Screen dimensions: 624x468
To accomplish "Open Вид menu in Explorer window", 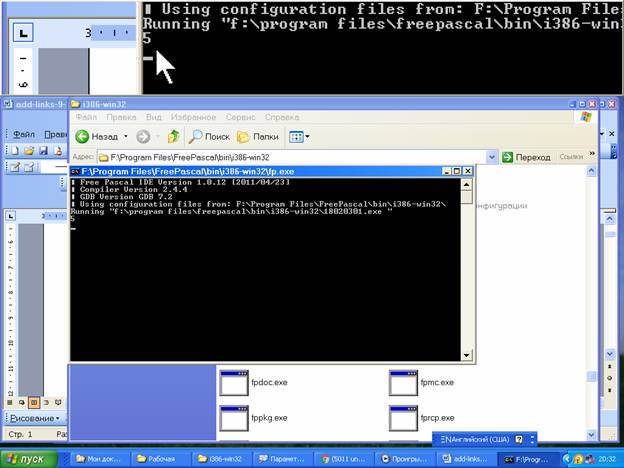I will click(154, 117).
